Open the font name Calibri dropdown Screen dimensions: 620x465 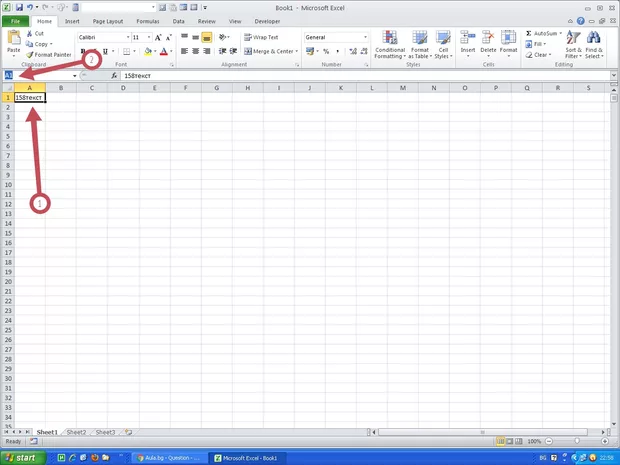tap(128, 37)
